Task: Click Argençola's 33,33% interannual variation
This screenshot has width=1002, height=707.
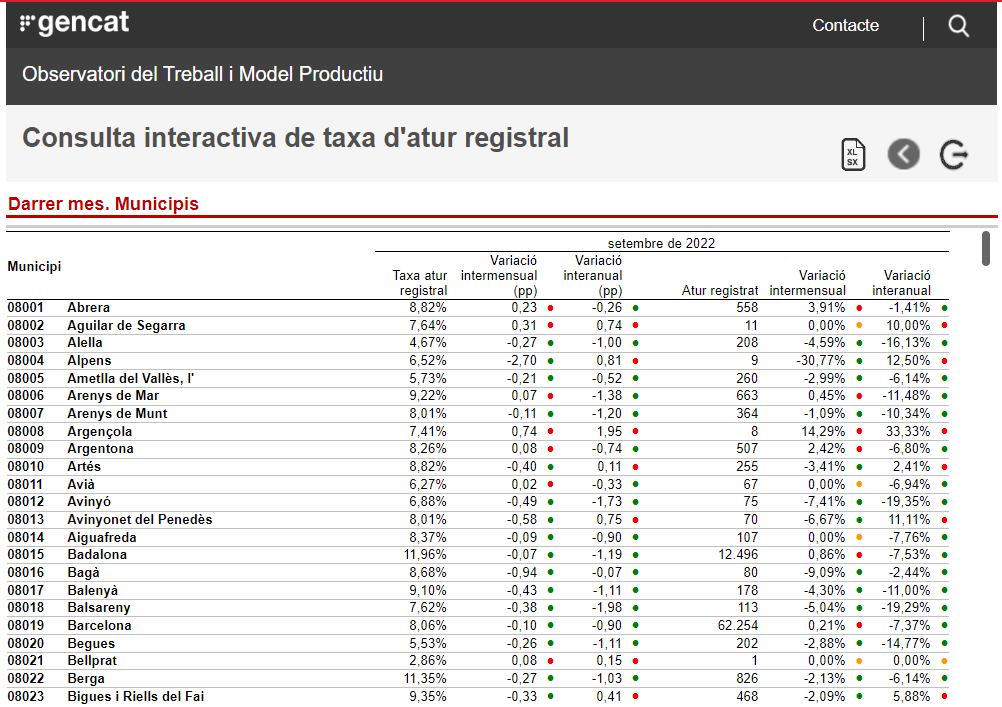Action: click(908, 431)
